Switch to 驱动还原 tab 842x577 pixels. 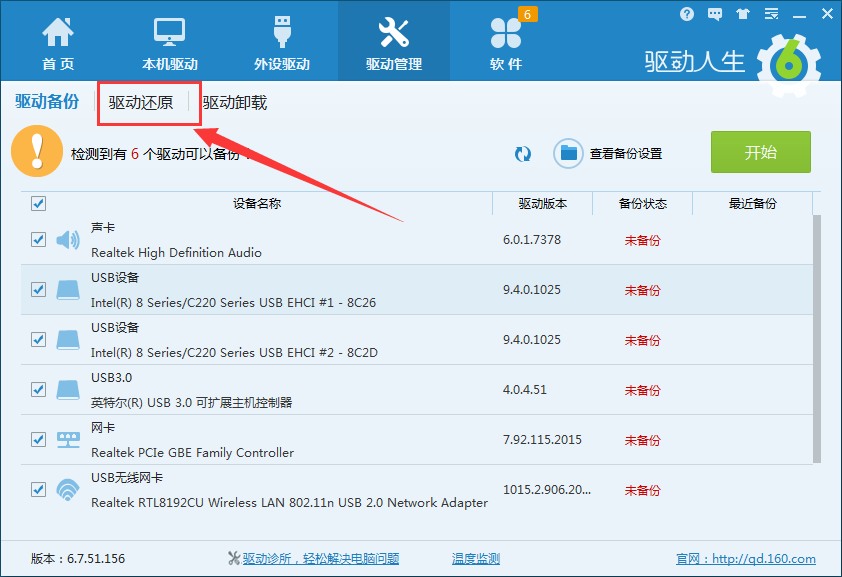(x=141, y=103)
